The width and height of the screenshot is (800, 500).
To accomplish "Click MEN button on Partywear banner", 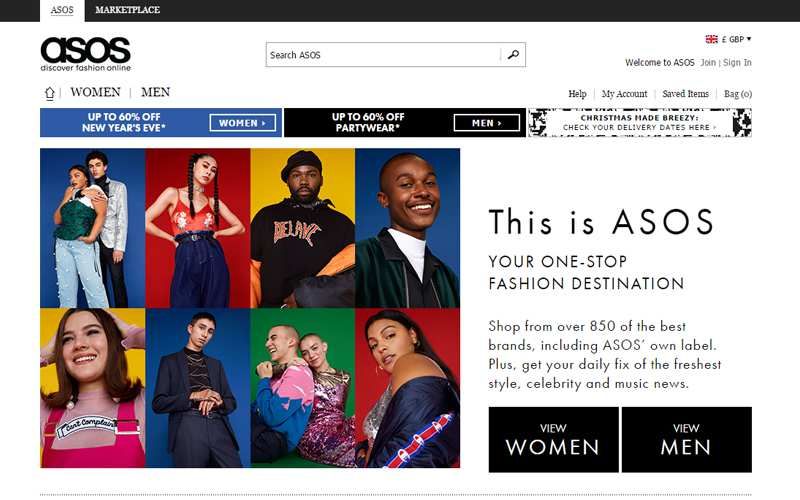I will (x=487, y=123).
